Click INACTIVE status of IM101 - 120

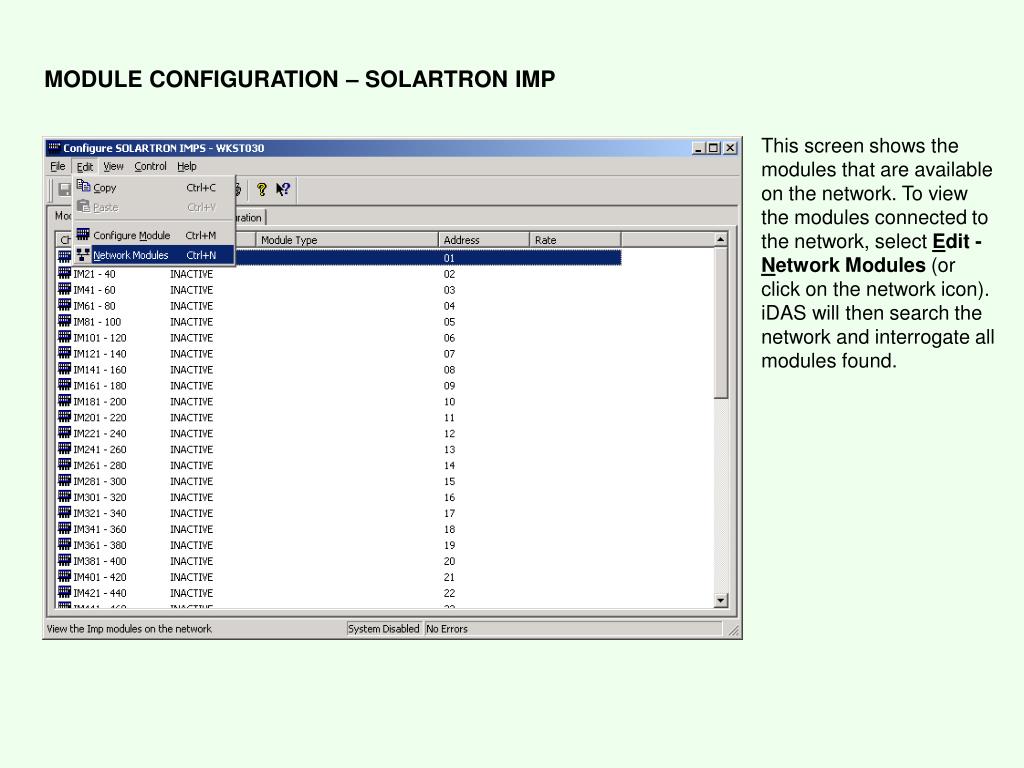[191, 338]
